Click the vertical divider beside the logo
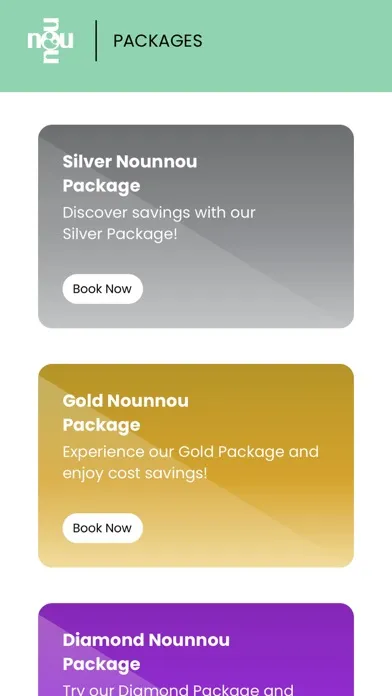Screen dimensions: 392x696 (96, 41)
